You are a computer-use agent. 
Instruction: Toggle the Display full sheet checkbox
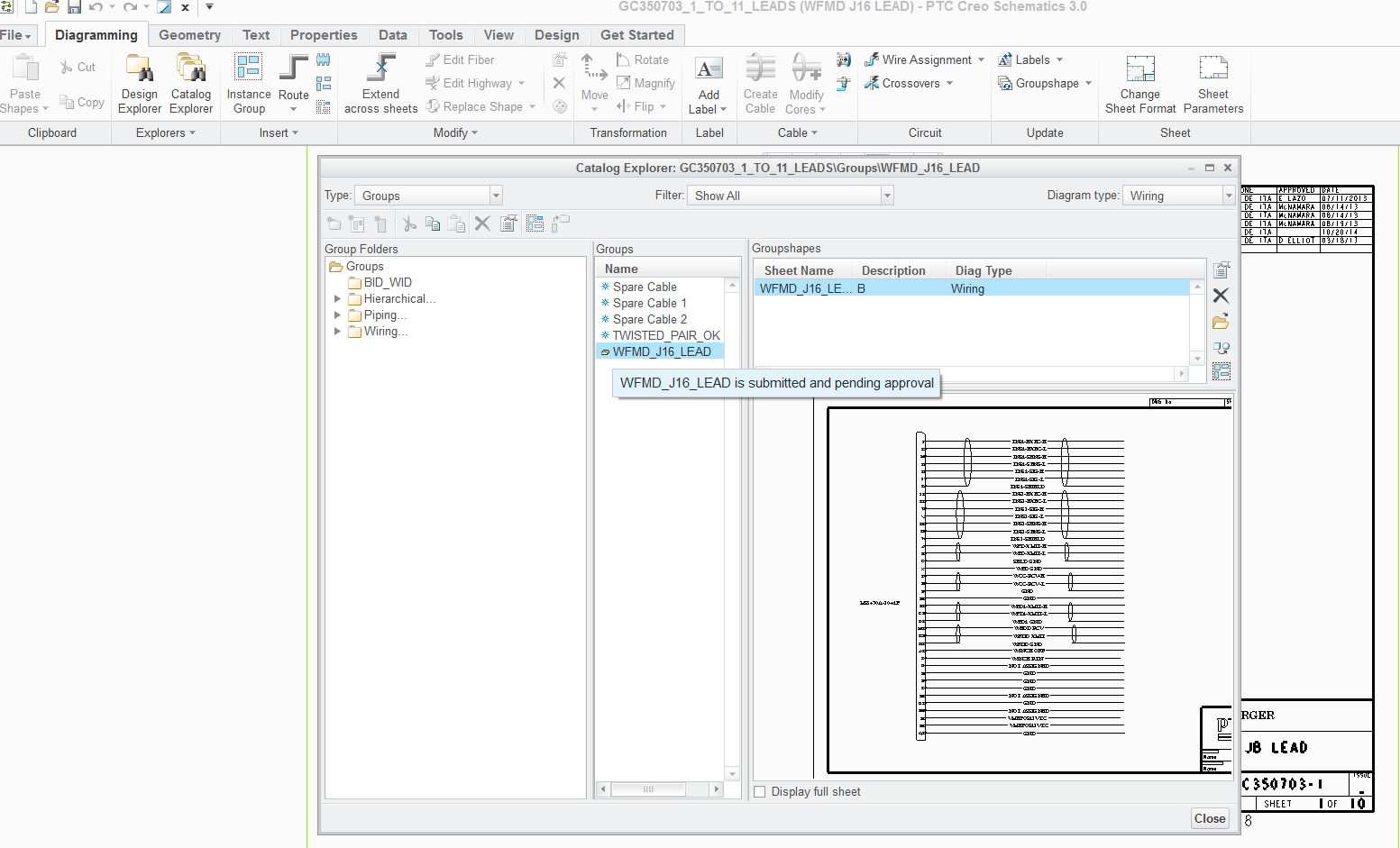coord(760,792)
